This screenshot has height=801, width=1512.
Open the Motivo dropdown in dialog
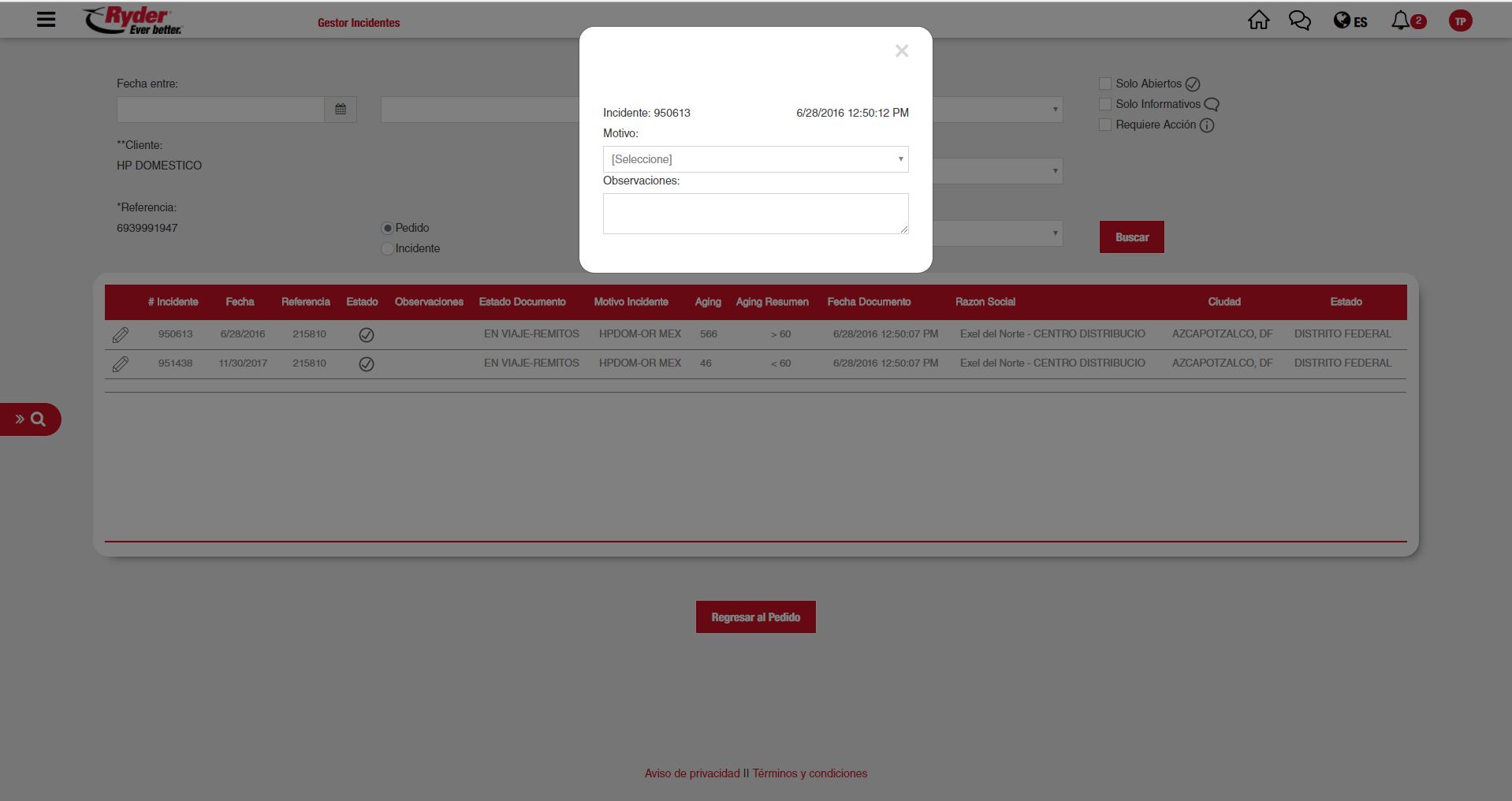[755, 159]
